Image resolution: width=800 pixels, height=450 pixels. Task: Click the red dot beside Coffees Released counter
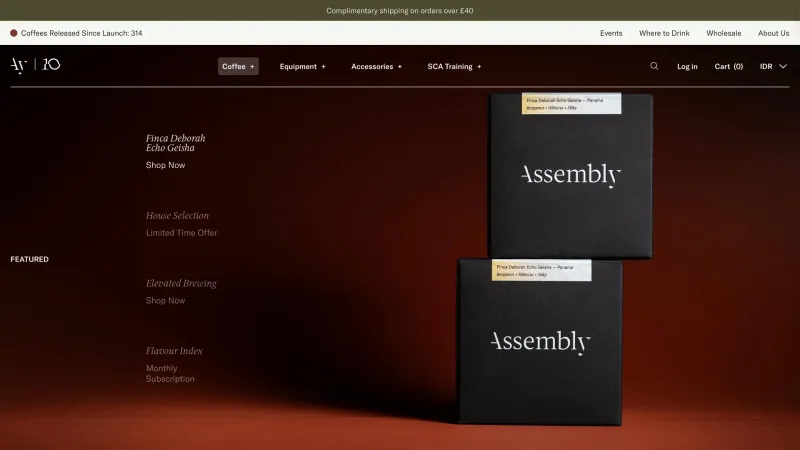[x=14, y=33]
